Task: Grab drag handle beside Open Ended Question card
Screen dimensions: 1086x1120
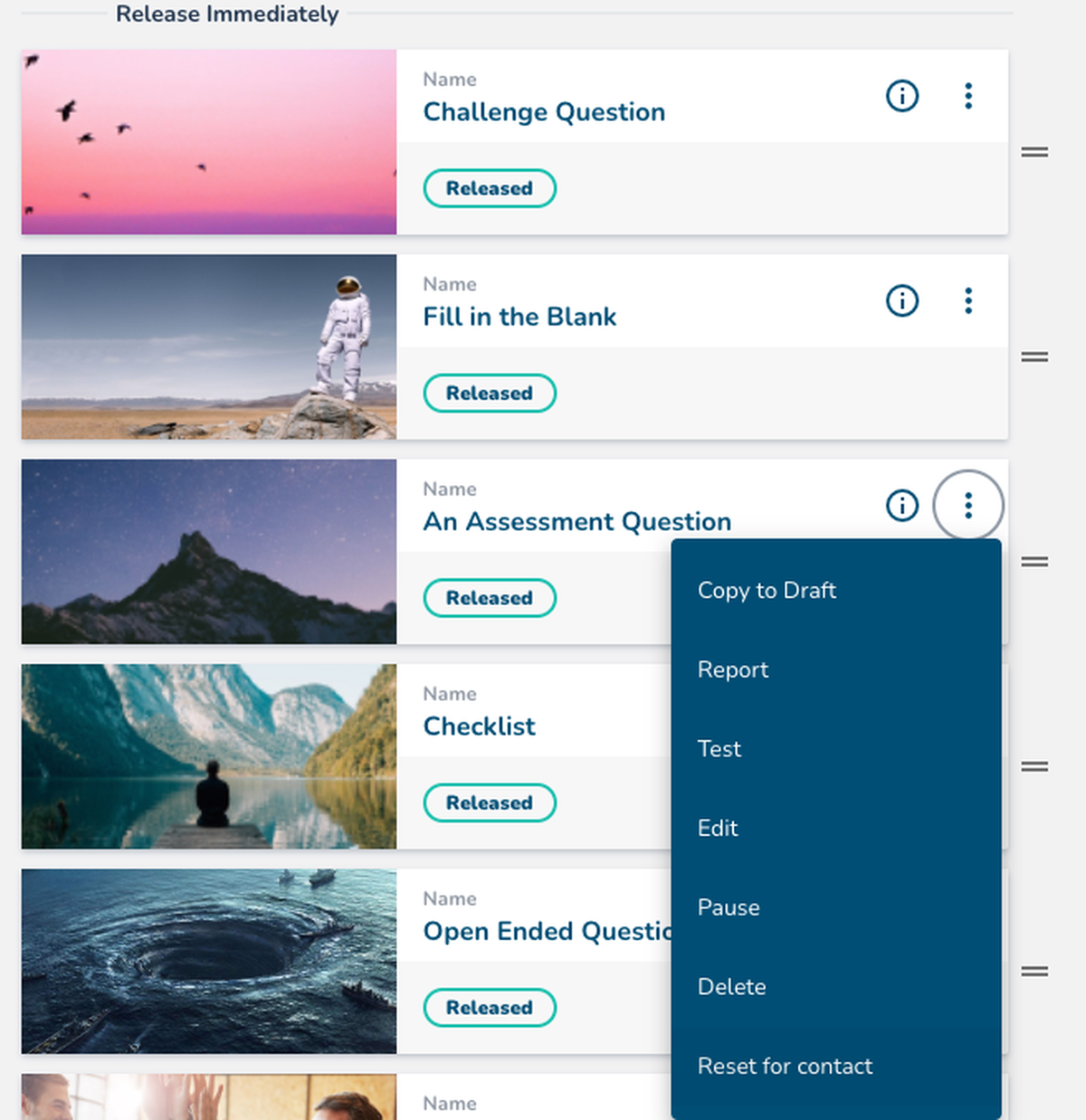Action: [x=1034, y=972]
